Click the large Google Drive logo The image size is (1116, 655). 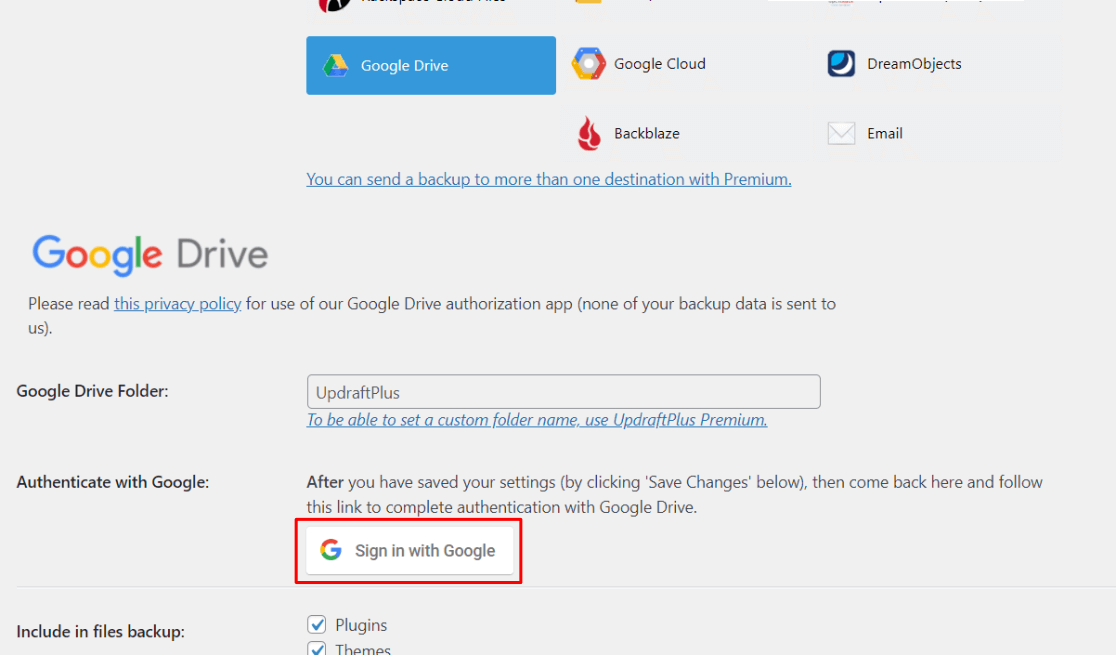point(150,255)
